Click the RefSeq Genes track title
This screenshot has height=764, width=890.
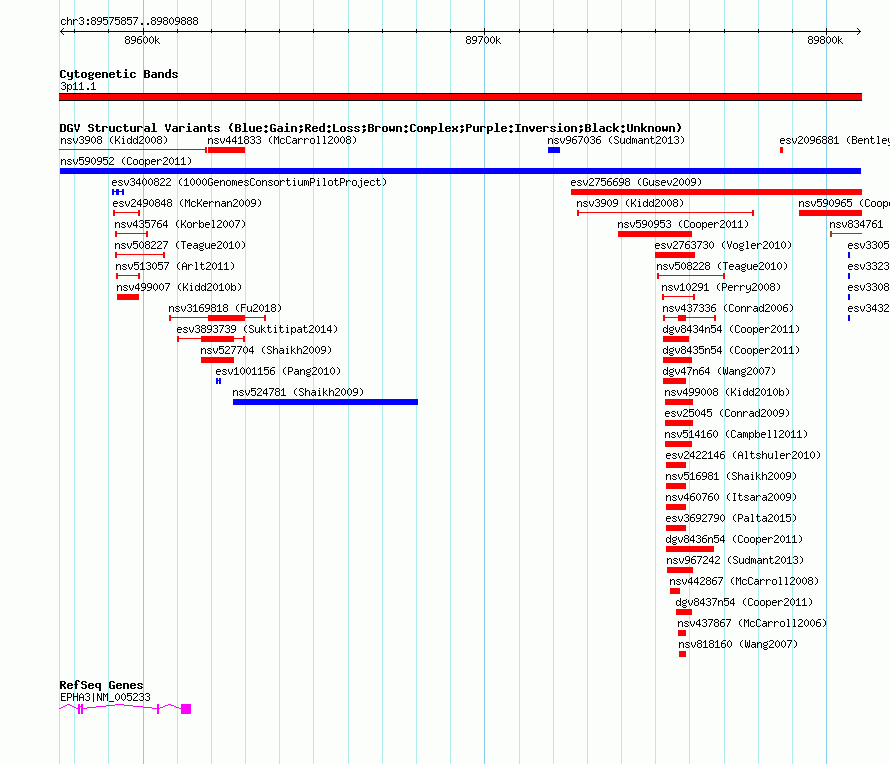[x=101, y=685]
